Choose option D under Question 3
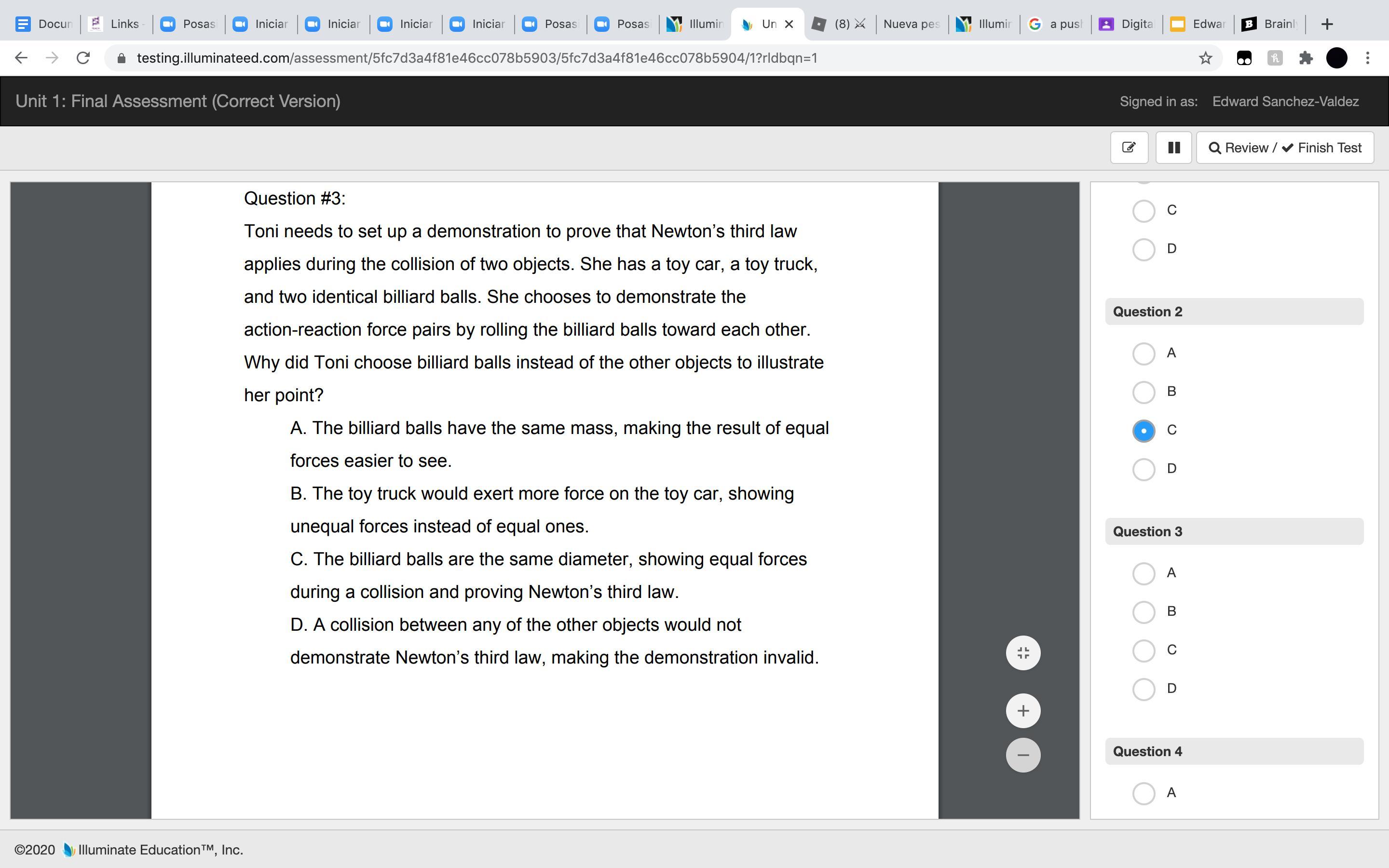Screen dimensions: 1389x868 tap(1144, 689)
